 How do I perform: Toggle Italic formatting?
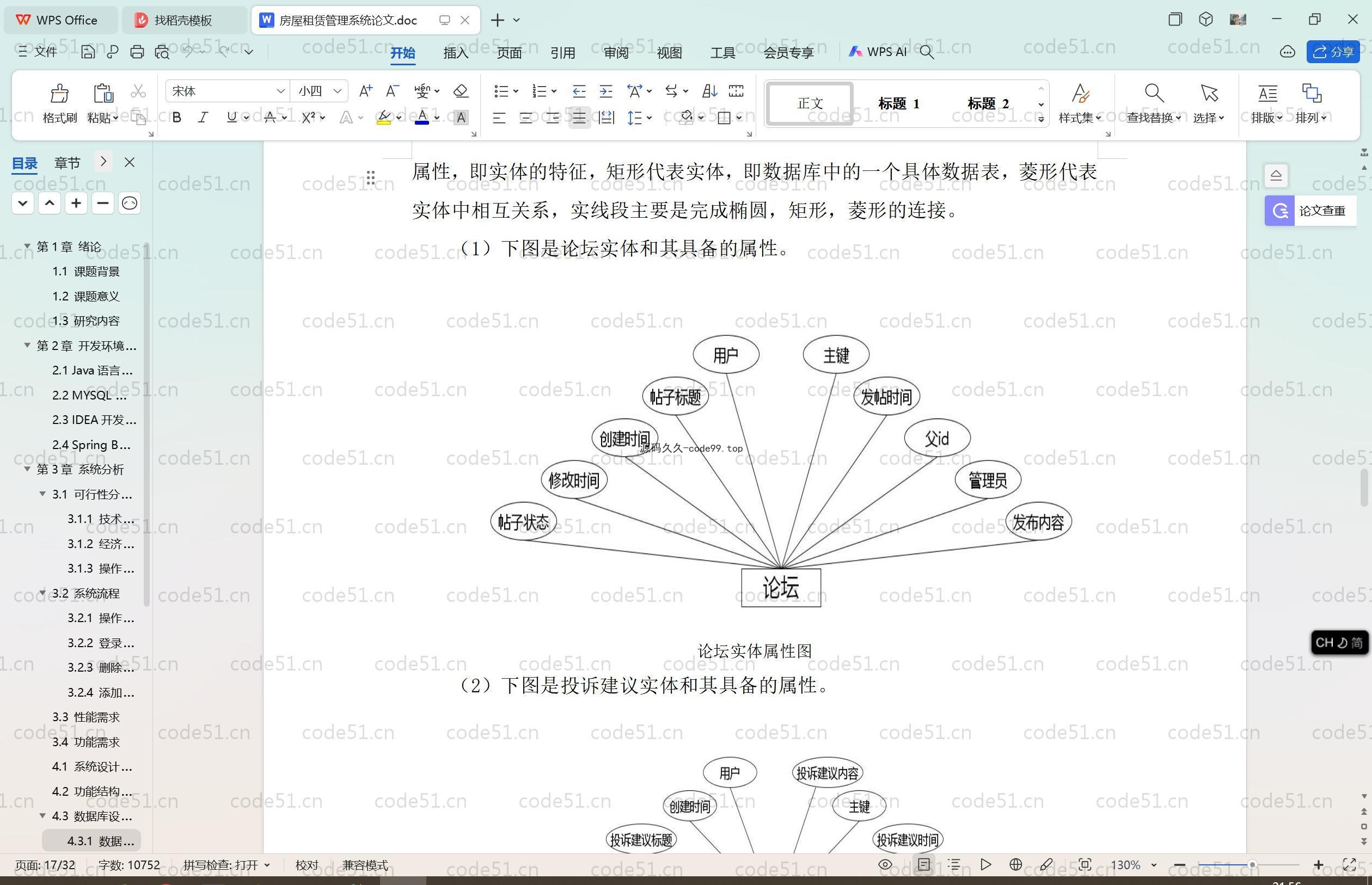click(x=203, y=118)
